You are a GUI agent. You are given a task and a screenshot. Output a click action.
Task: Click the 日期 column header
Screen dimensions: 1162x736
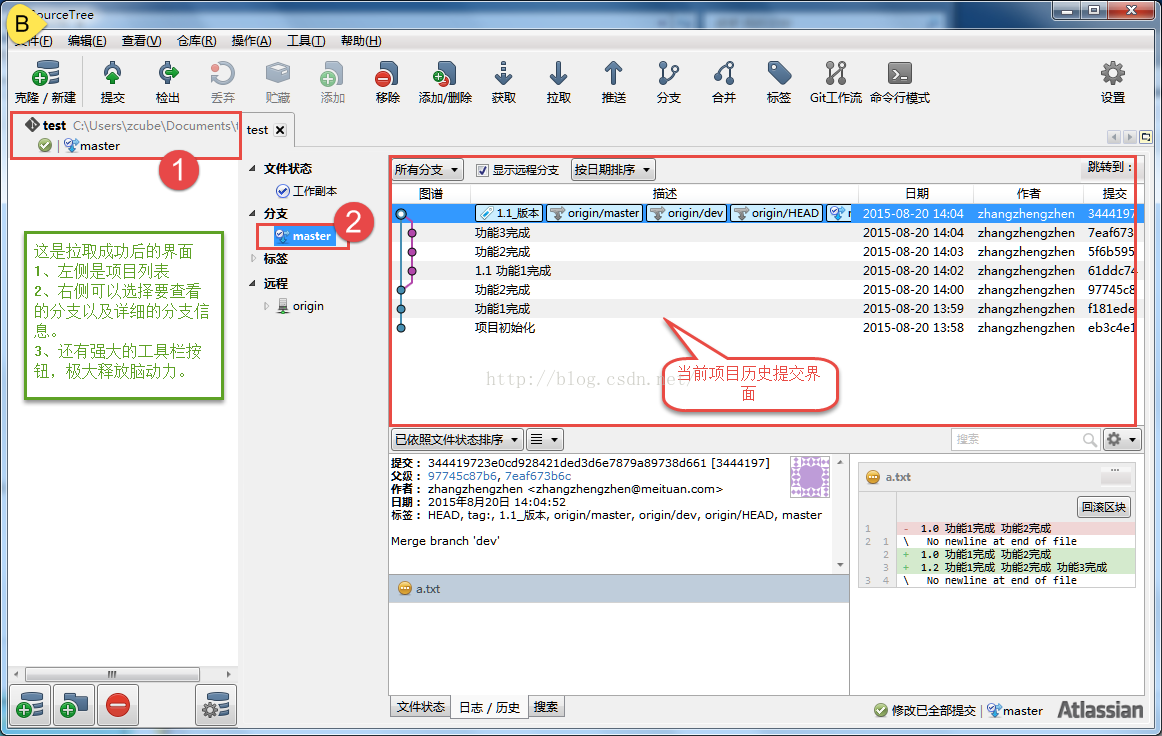coord(916,193)
